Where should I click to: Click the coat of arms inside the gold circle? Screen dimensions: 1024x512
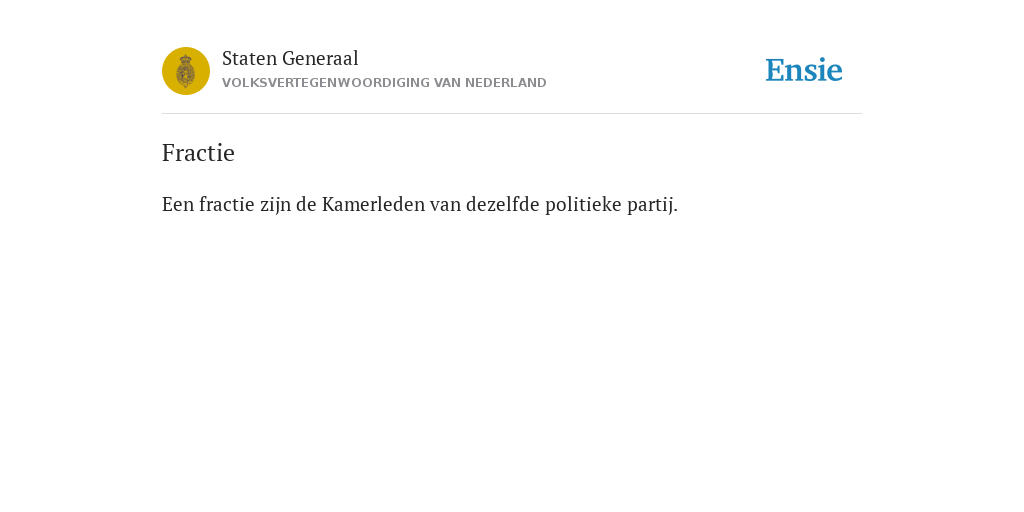coord(186,71)
